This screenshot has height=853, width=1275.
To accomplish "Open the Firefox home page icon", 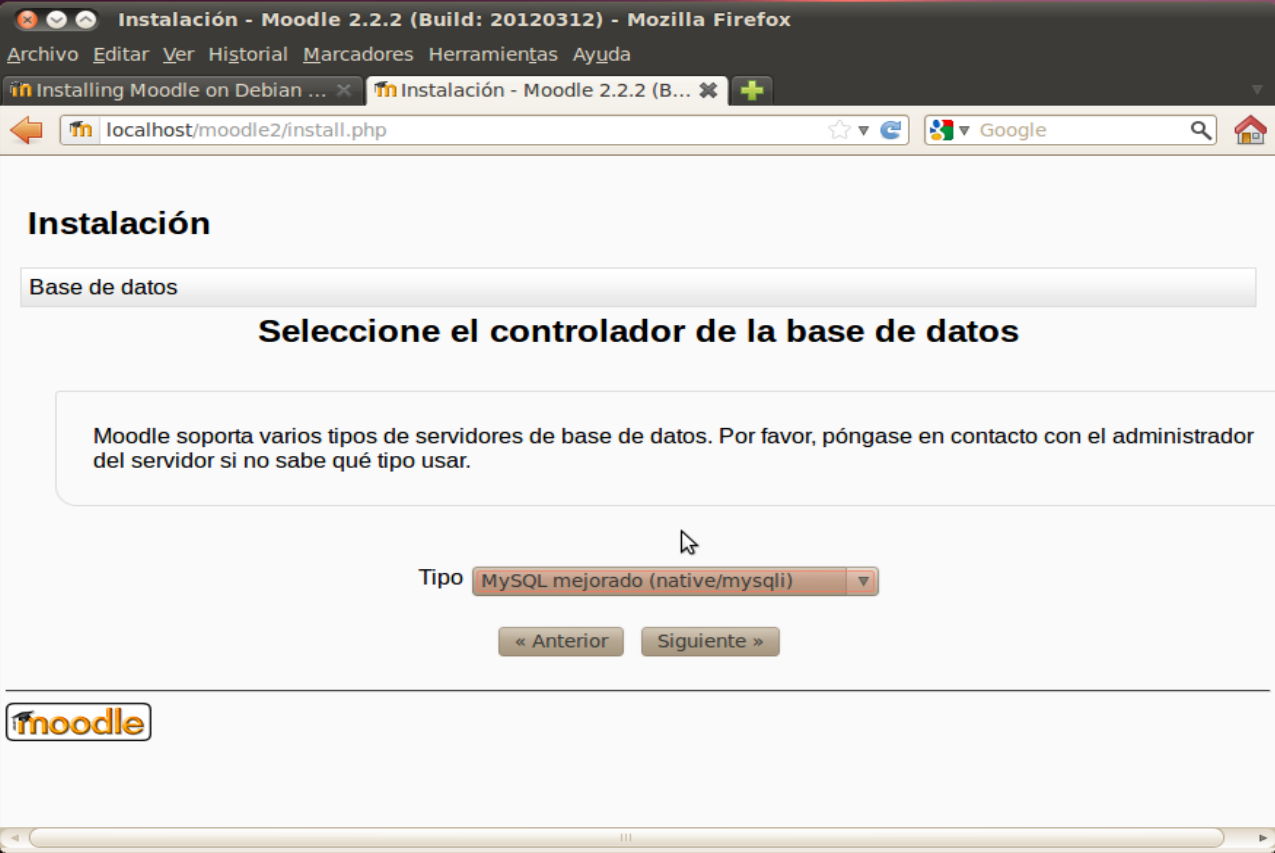I will pos(1250,130).
